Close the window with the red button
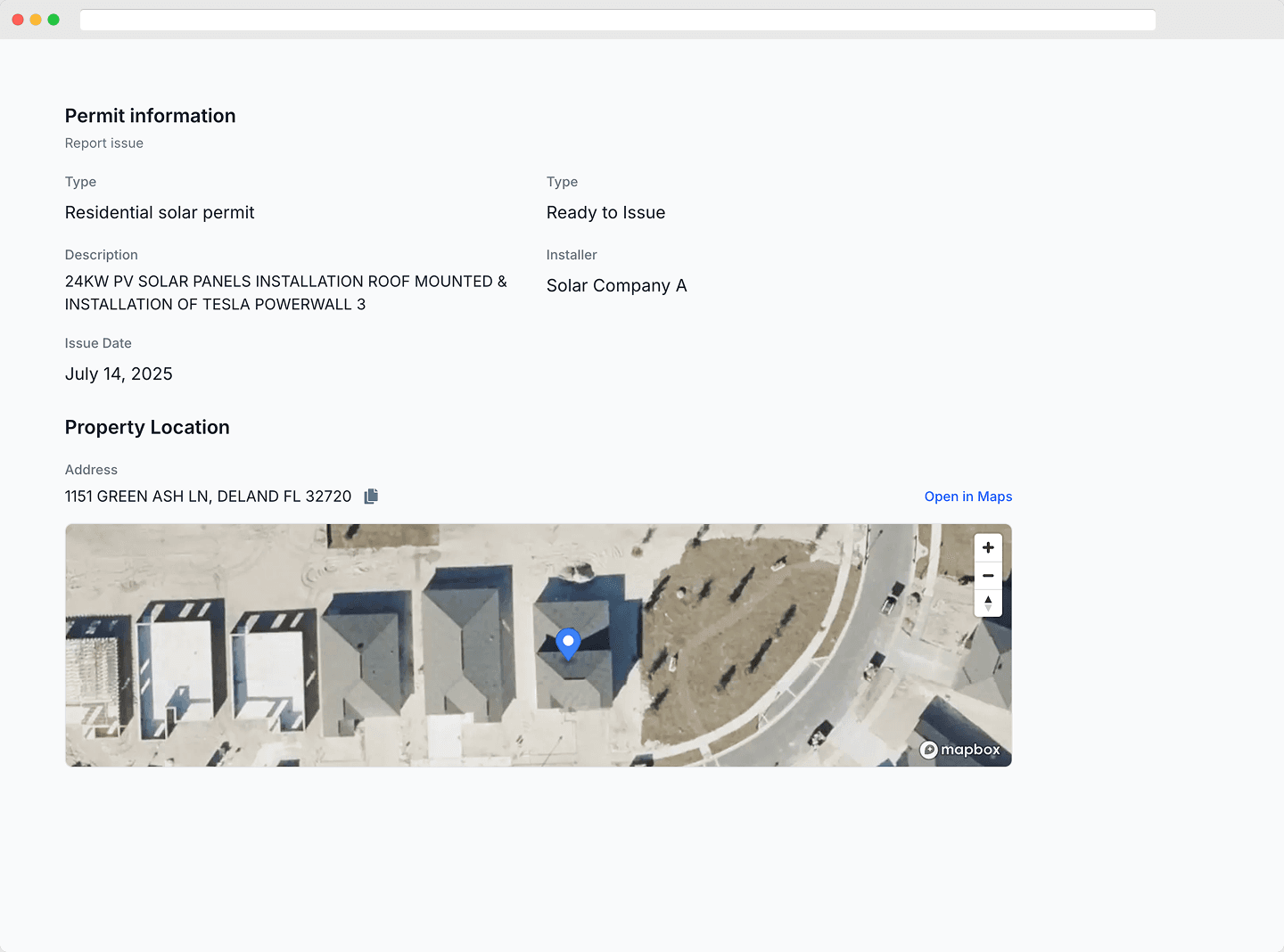This screenshot has height=952, width=1284. pos(18,20)
